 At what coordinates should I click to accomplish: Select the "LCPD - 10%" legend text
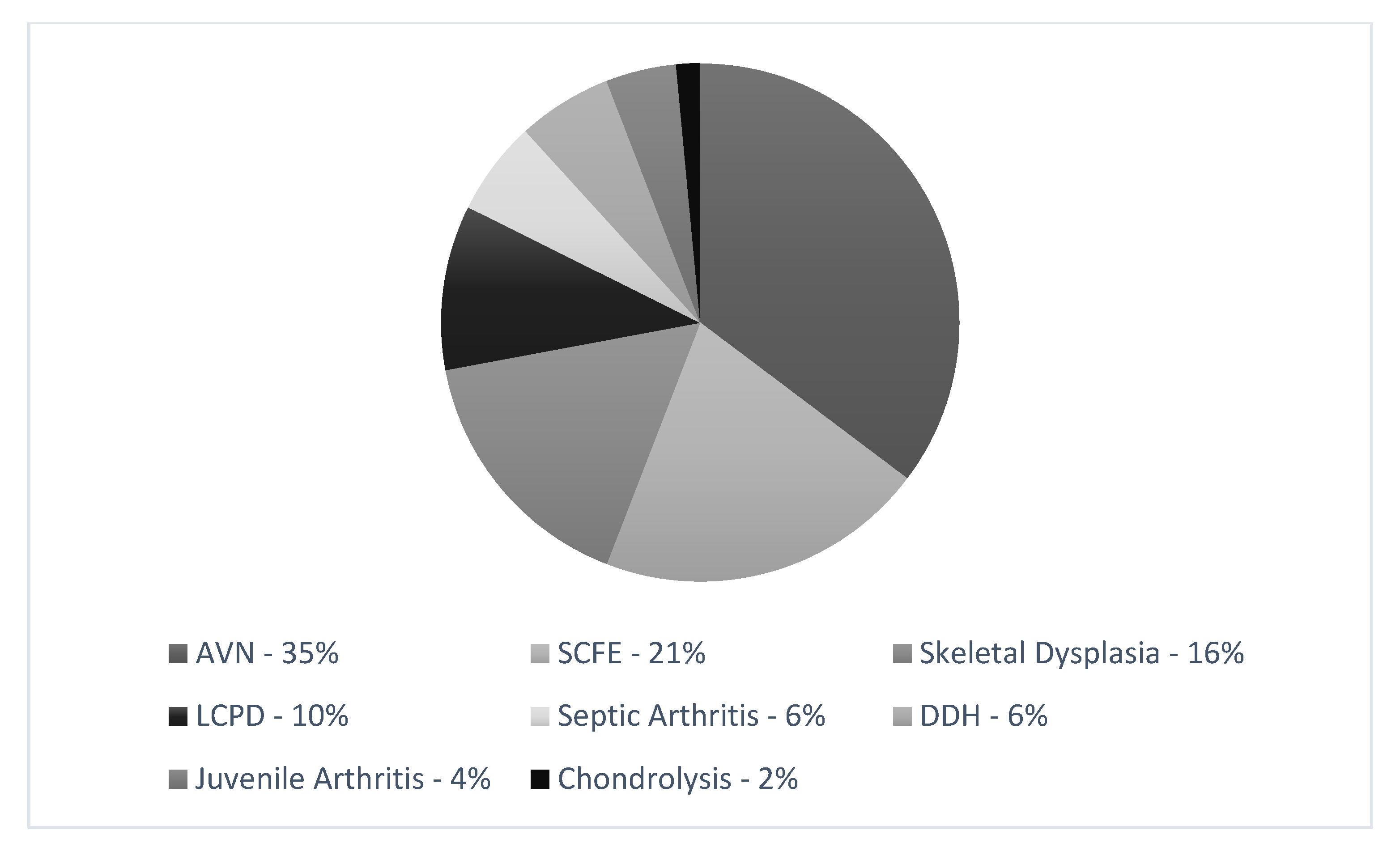272,716
